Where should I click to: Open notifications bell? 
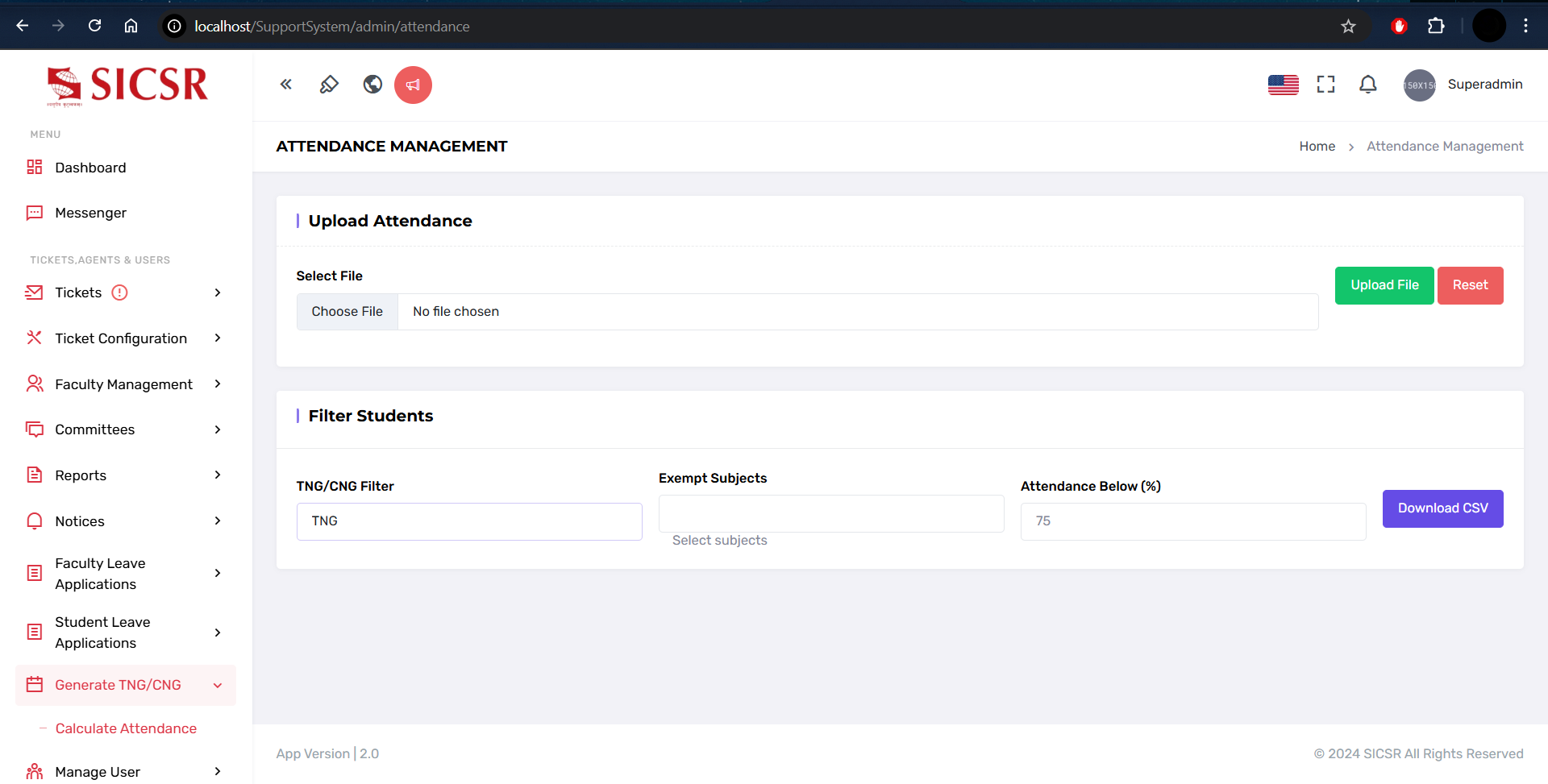[1368, 85]
